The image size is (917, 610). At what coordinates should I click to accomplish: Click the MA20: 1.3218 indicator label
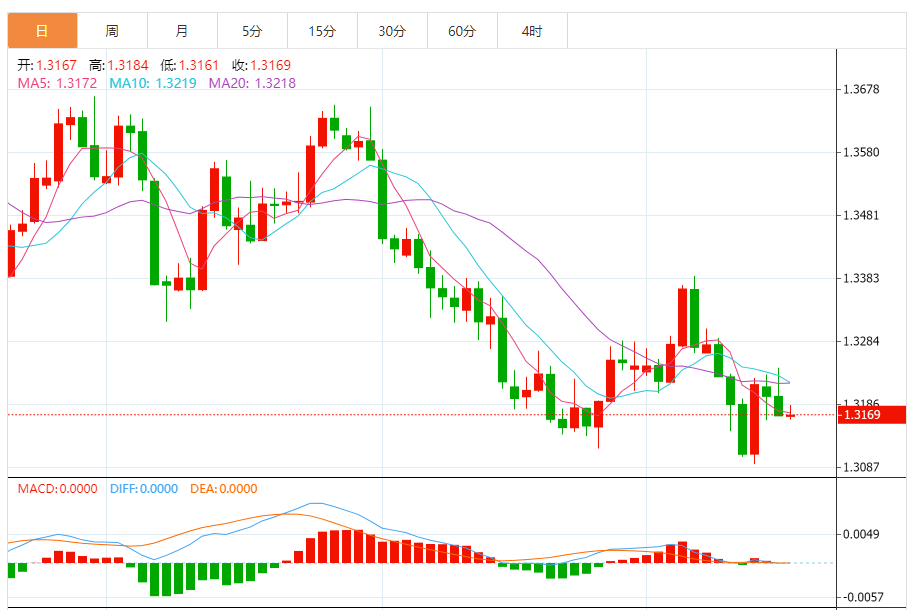tap(252, 83)
